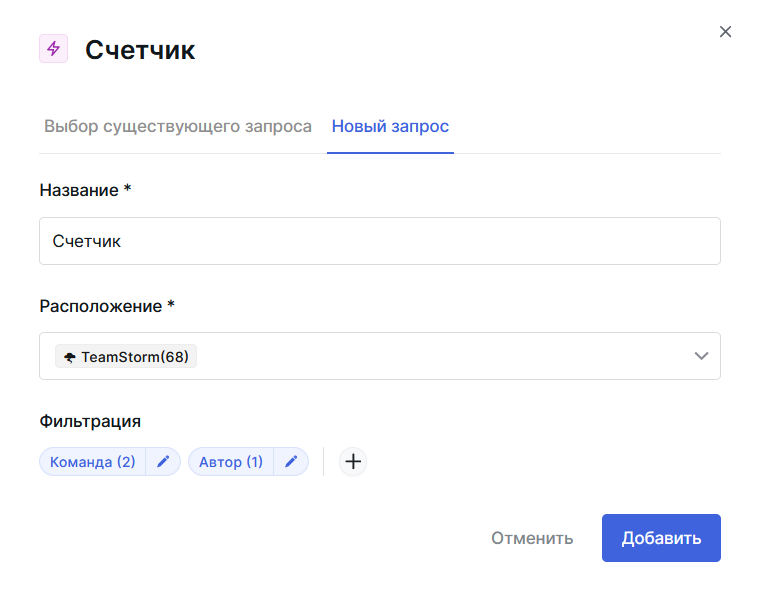Close the Счетчик dialog
759x593 pixels.
[726, 32]
